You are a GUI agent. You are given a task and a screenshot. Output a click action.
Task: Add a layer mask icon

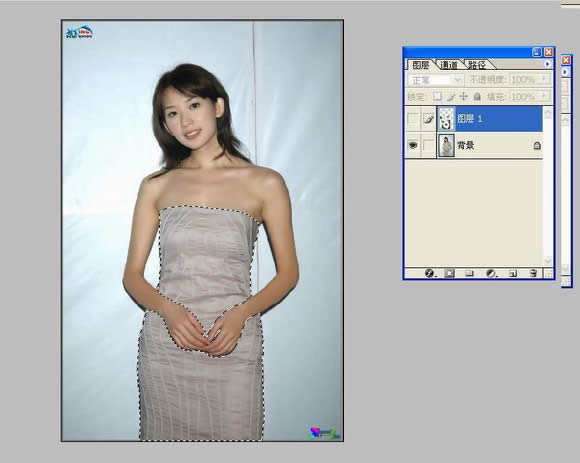(x=449, y=273)
